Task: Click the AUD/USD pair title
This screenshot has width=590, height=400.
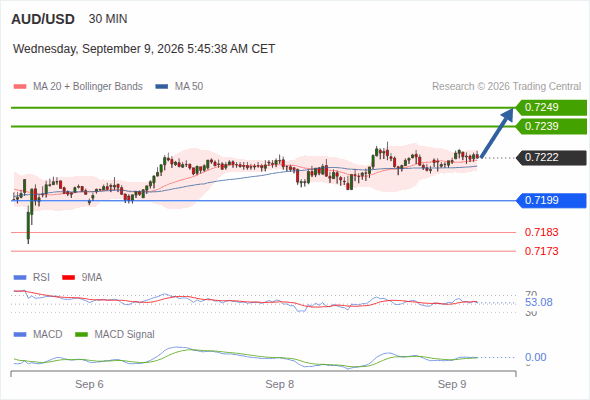Action: pyautogui.click(x=43, y=19)
